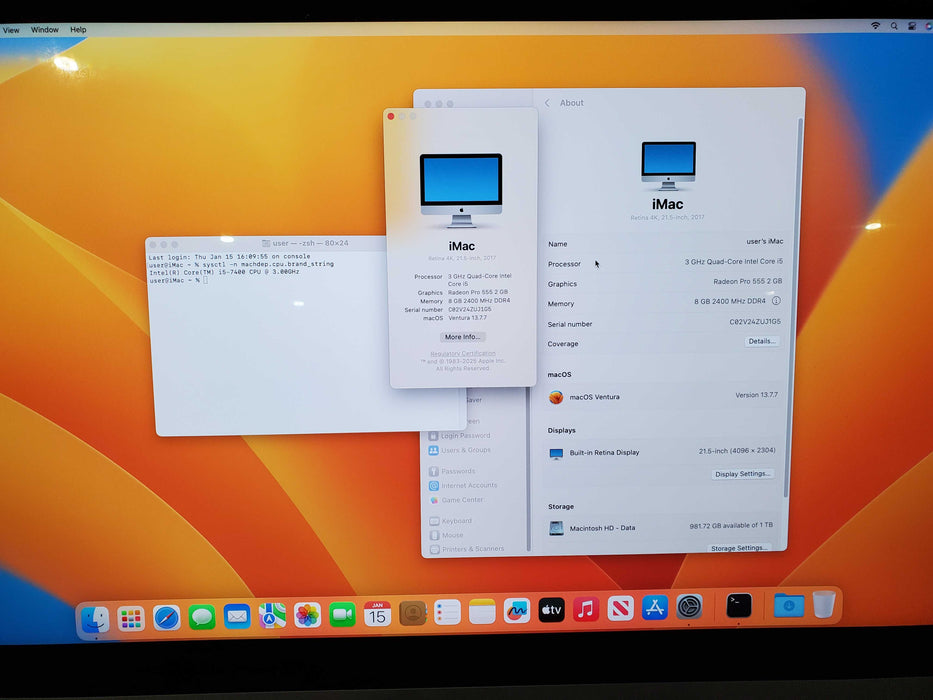Click the Name field "user's iMac"
Image resolution: width=933 pixels, height=700 pixels.
[765, 242]
